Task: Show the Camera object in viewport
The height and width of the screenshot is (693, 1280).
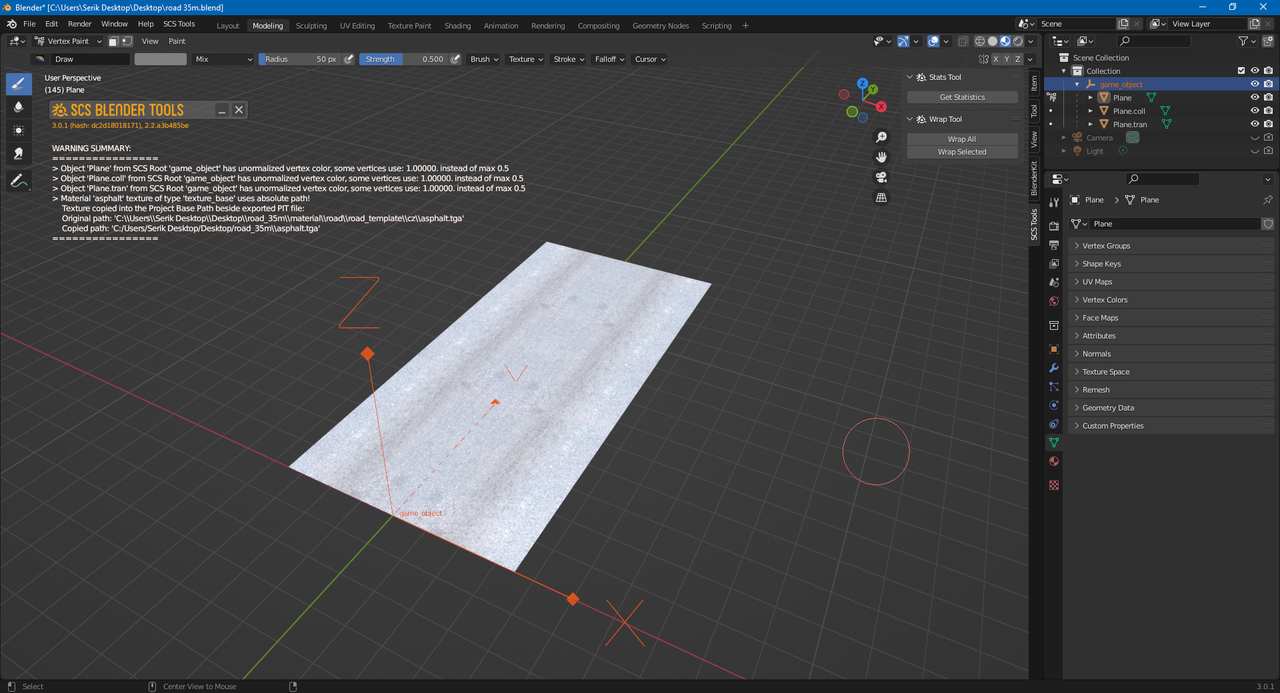Action: coord(1255,137)
